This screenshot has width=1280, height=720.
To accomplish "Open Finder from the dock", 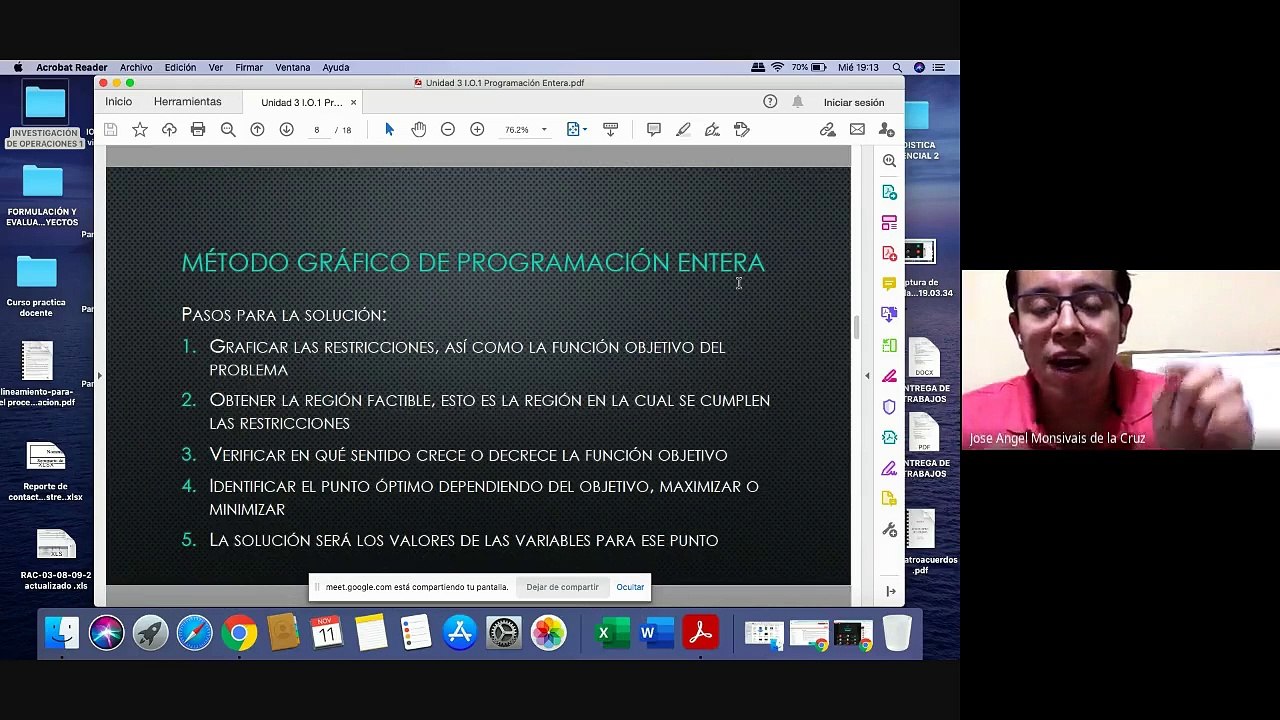I will coord(62,633).
